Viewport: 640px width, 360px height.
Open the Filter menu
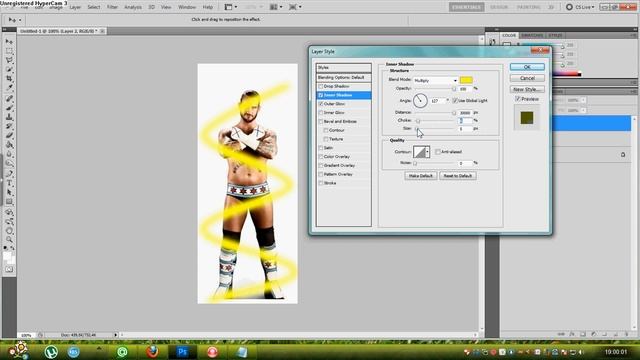112,7
